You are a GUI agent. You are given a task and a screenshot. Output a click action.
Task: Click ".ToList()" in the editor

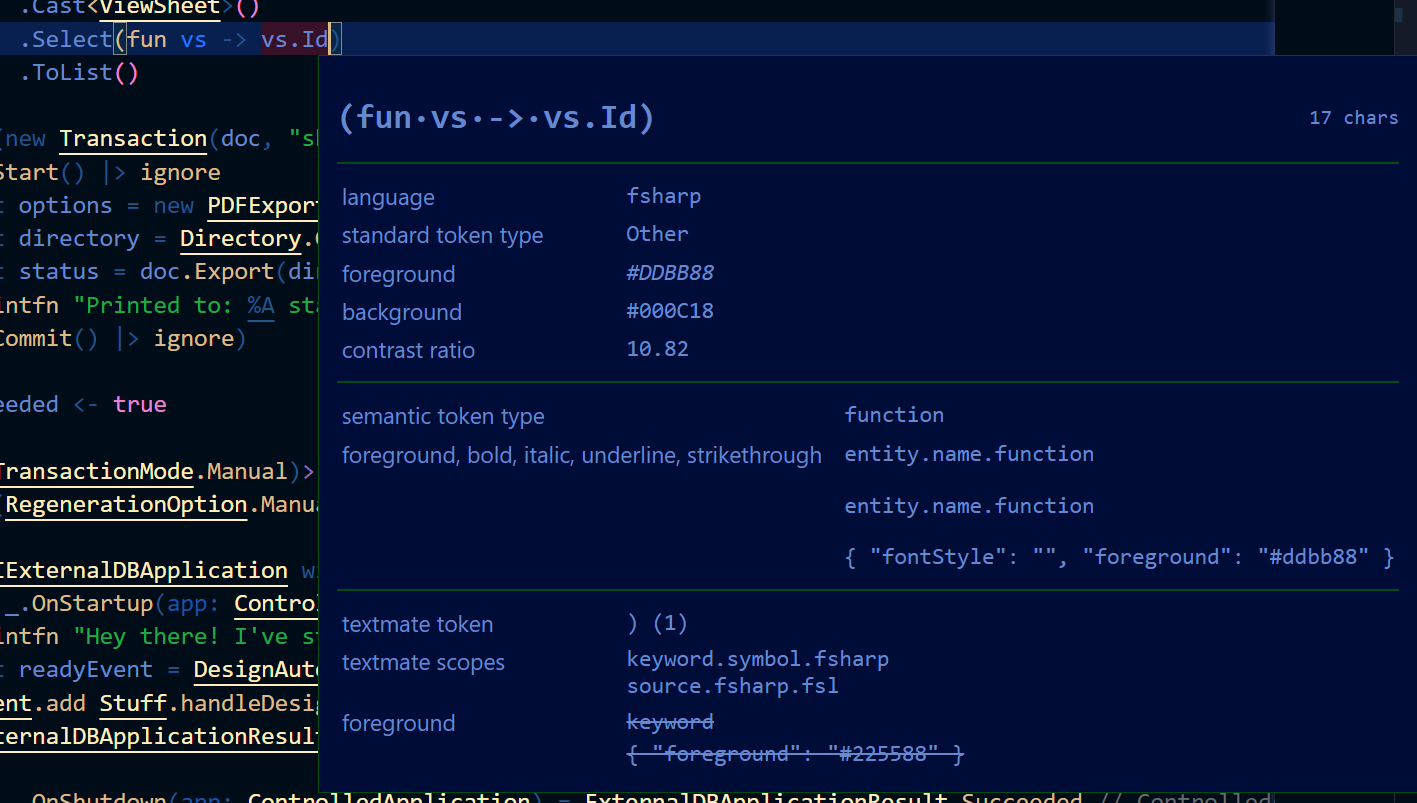(x=79, y=72)
